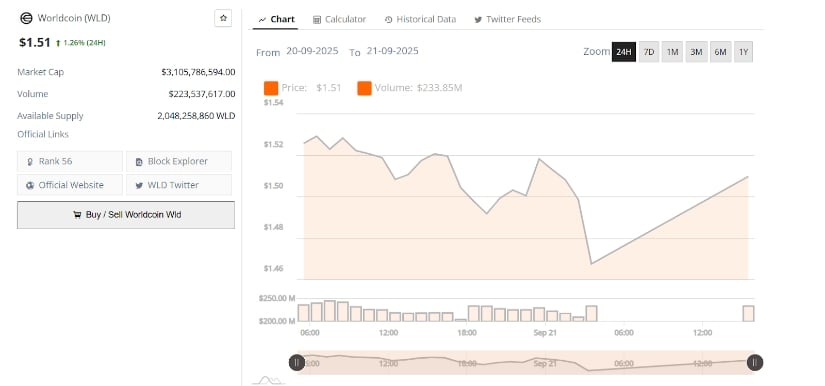
Task: Select the 6M zoom range
Action: point(720,52)
